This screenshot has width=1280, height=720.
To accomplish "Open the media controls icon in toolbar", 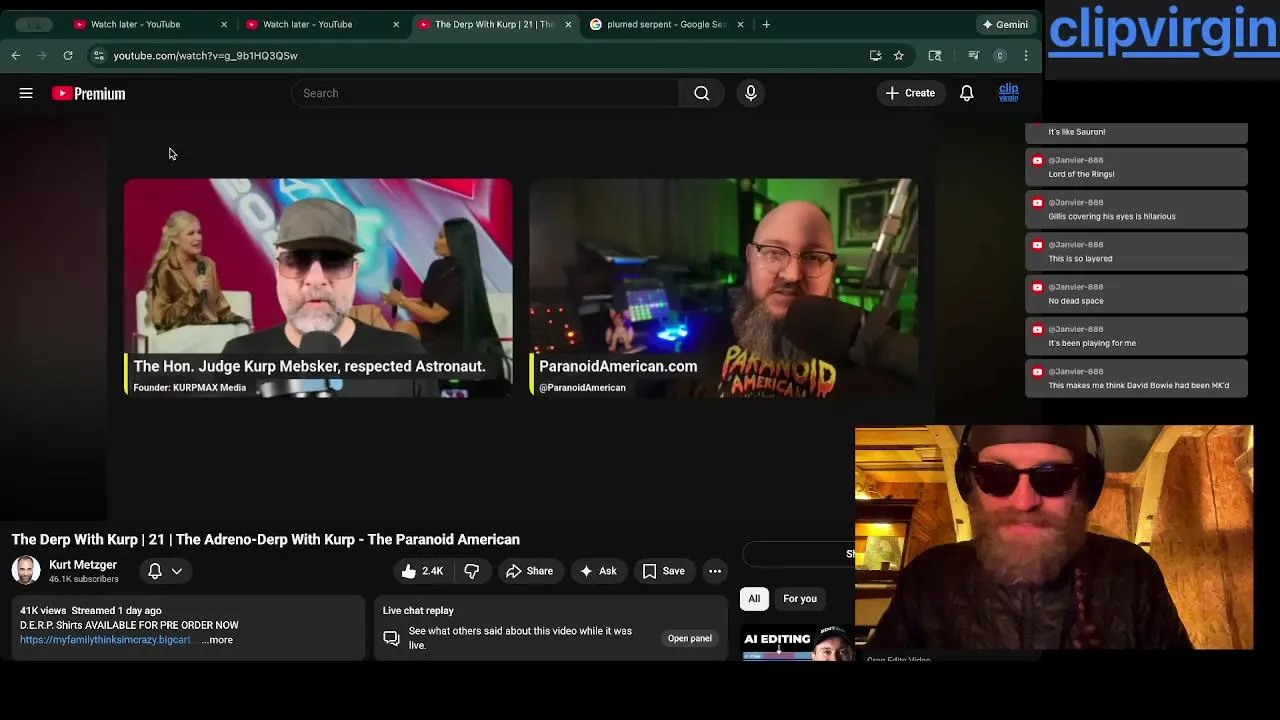I will click(974, 56).
